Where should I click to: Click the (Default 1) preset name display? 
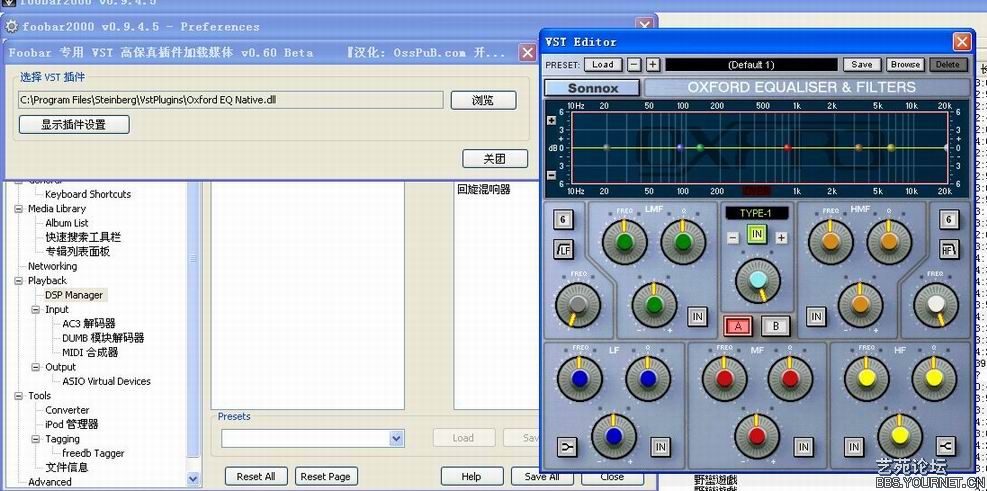point(752,64)
